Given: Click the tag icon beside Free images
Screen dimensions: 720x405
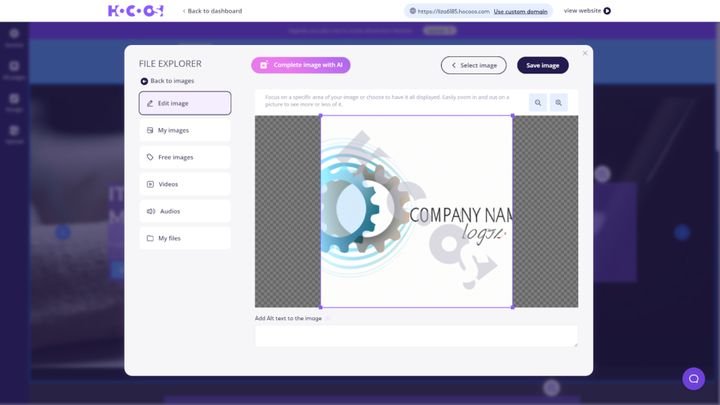Looking at the screenshot, I should pyautogui.click(x=150, y=157).
